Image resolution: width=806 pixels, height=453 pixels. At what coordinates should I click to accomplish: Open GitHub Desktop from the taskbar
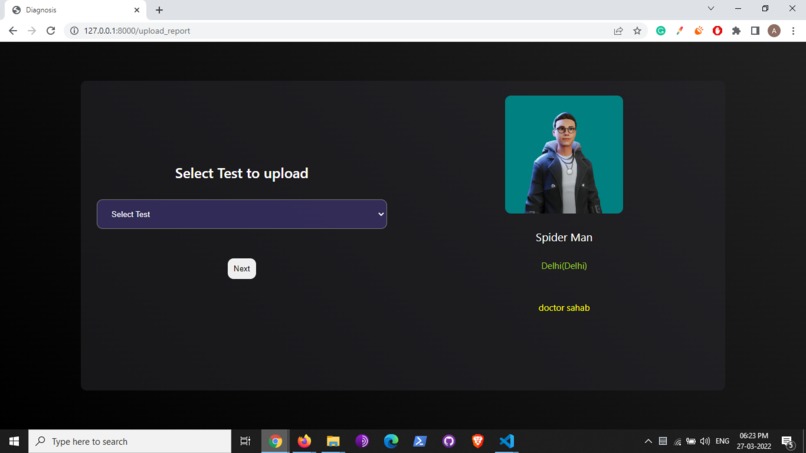(x=449, y=441)
